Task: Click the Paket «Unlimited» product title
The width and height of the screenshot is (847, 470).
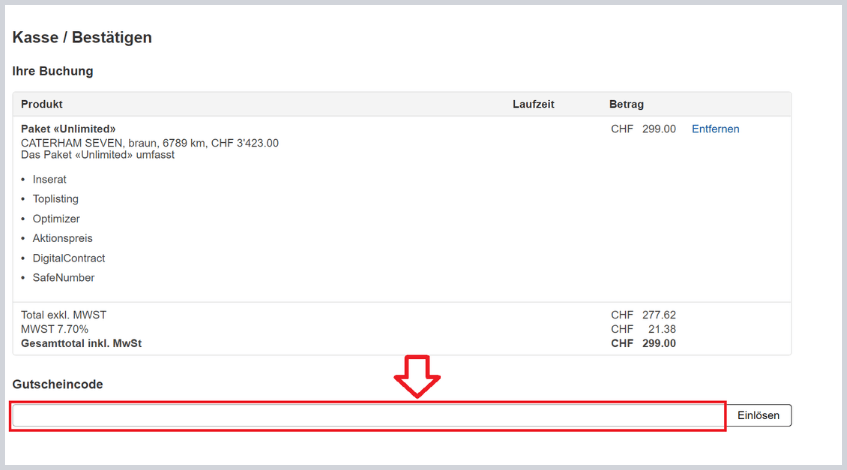Action: click(68, 129)
